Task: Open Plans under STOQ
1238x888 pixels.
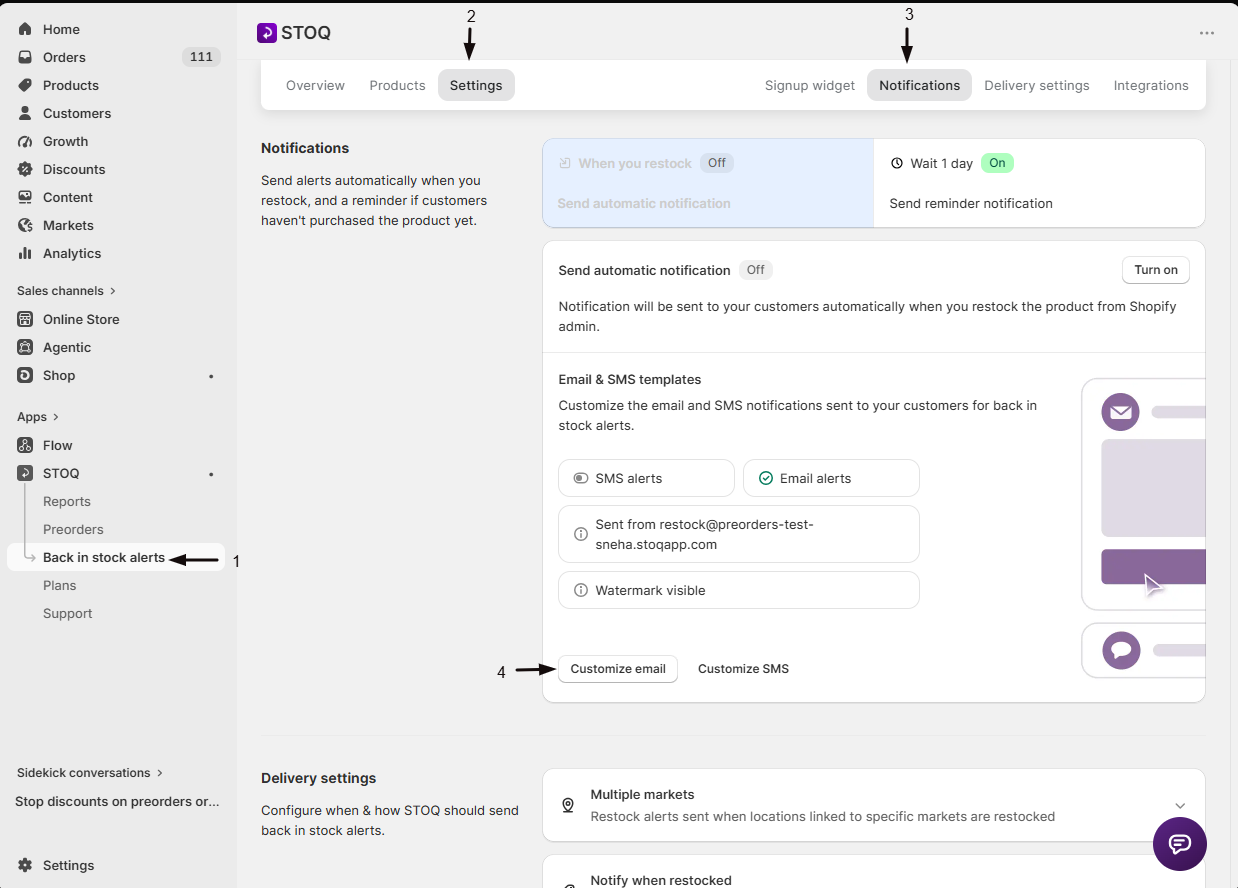Action: (60, 585)
